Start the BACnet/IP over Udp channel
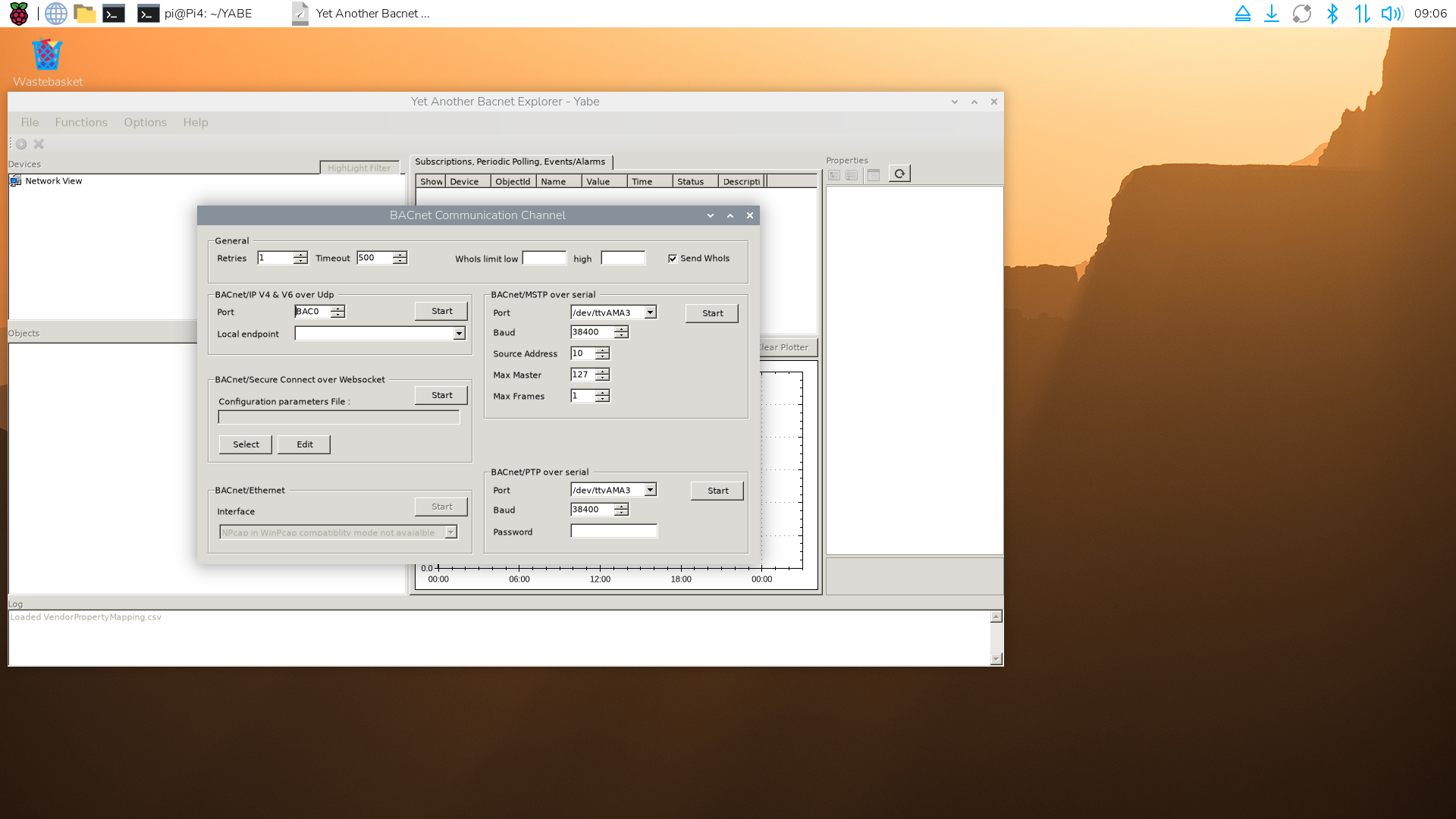This screenshot has height=819, width=1456. point(441,312)
